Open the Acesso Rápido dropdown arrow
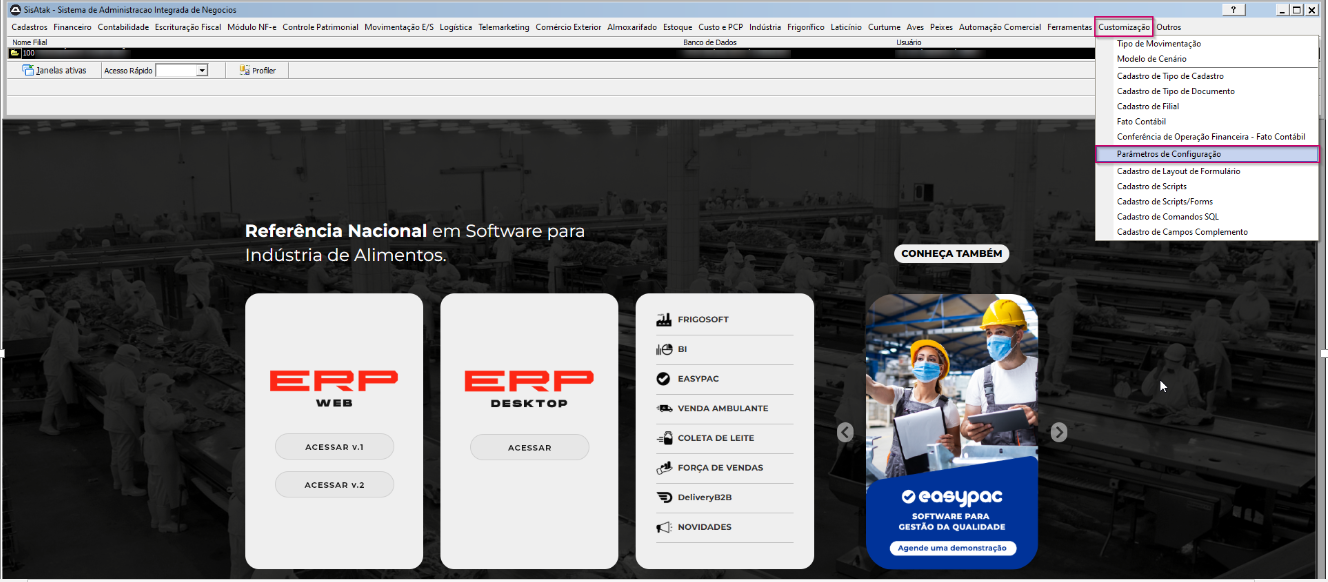This screenshot has width=1328, height=582. click(x=202, y=71)
